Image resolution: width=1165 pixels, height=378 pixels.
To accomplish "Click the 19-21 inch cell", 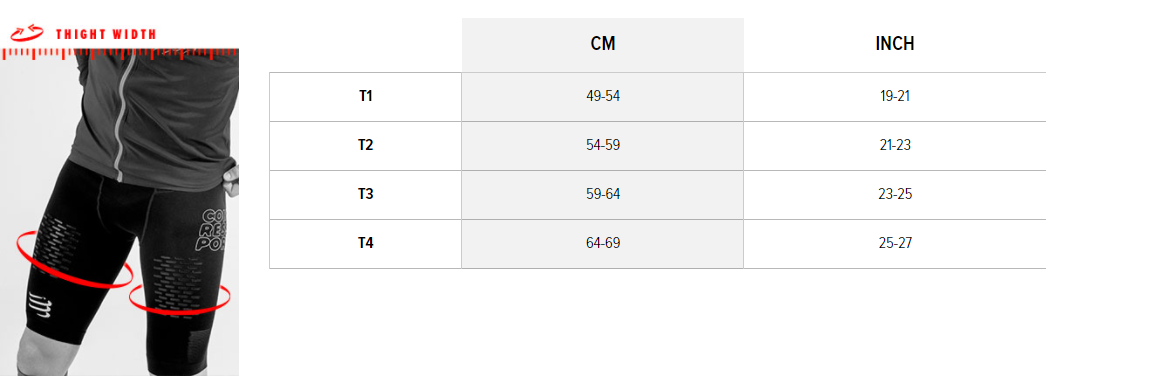I will 895,97.
